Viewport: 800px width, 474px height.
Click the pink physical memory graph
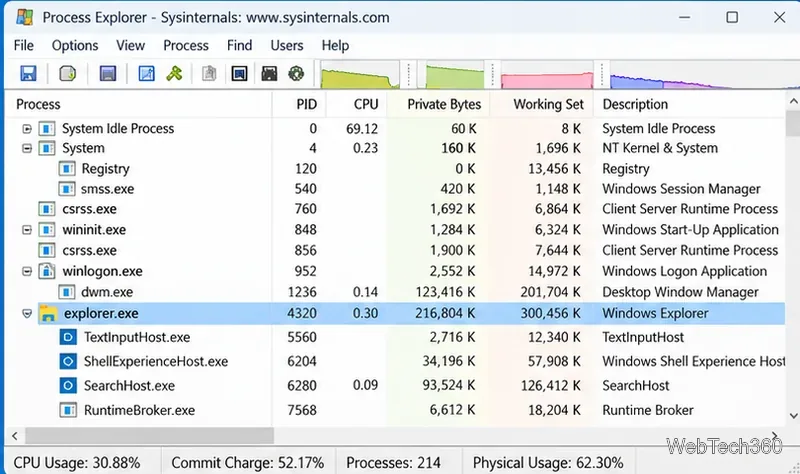coord(547,75)
